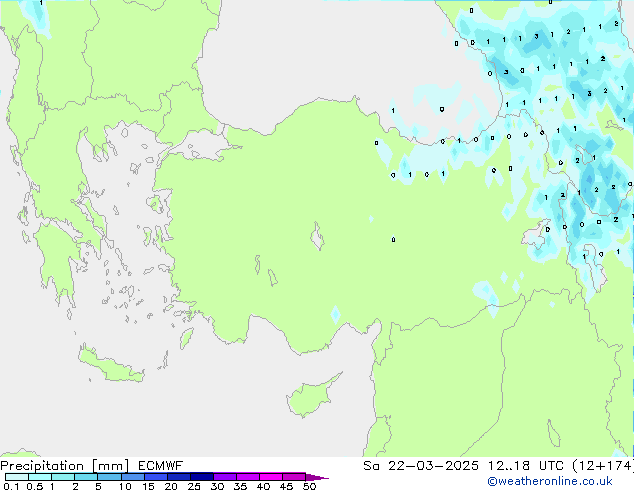Image resolution: width=634 pixels, height=490 pixels.
Task: Click the 'Sa 22-03-2025' date text
Action: (x=421, y=466)
